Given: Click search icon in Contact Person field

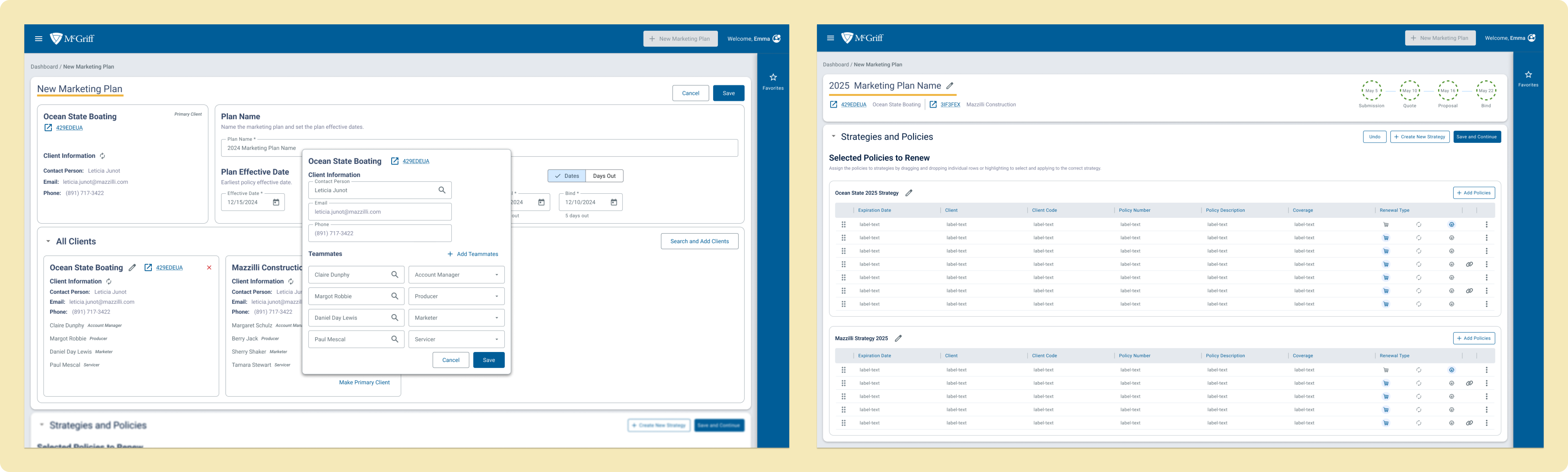Looking at the screenshot, I should (442, 190).
